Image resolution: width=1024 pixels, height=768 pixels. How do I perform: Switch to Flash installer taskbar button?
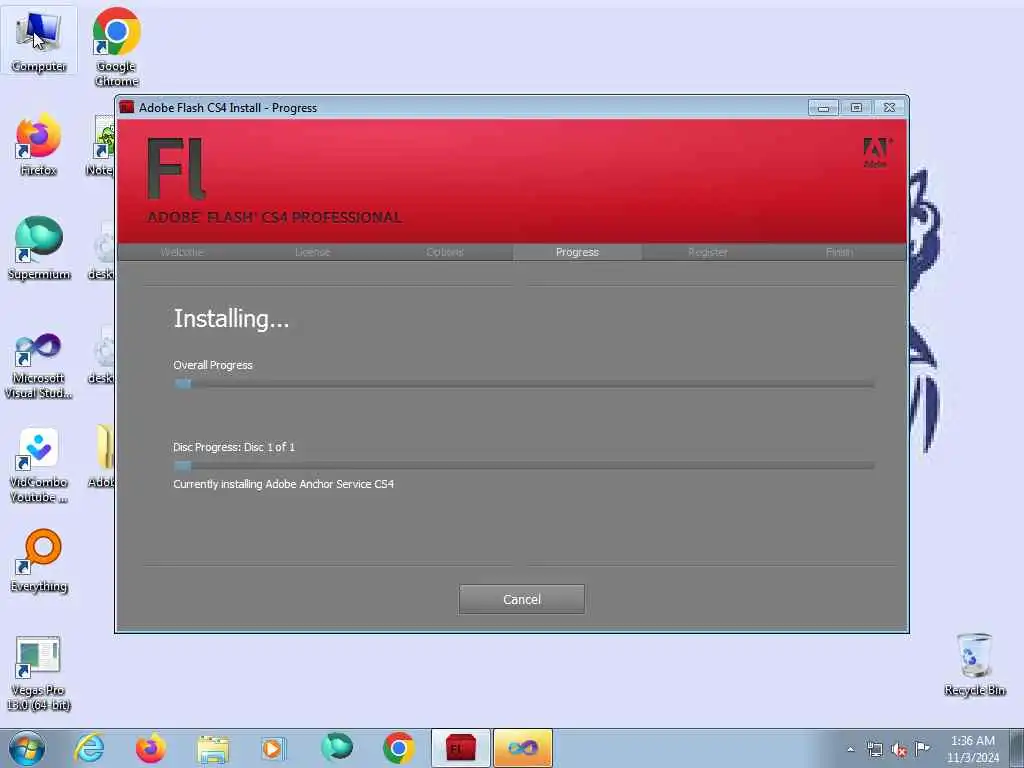(460, 748)
